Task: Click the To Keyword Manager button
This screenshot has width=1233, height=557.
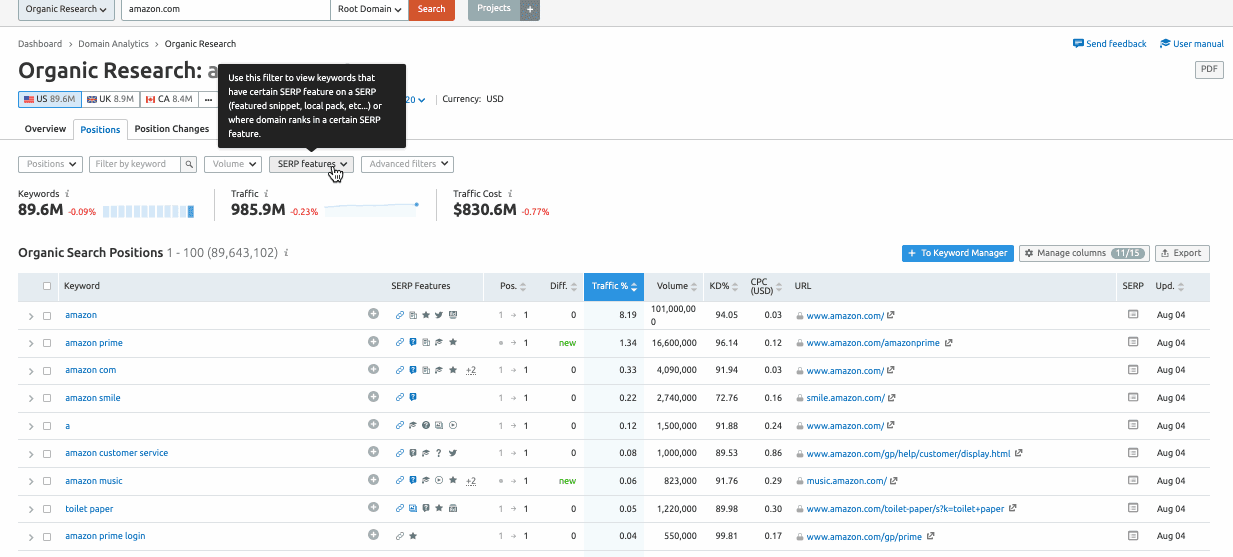Action: [957, 253]
